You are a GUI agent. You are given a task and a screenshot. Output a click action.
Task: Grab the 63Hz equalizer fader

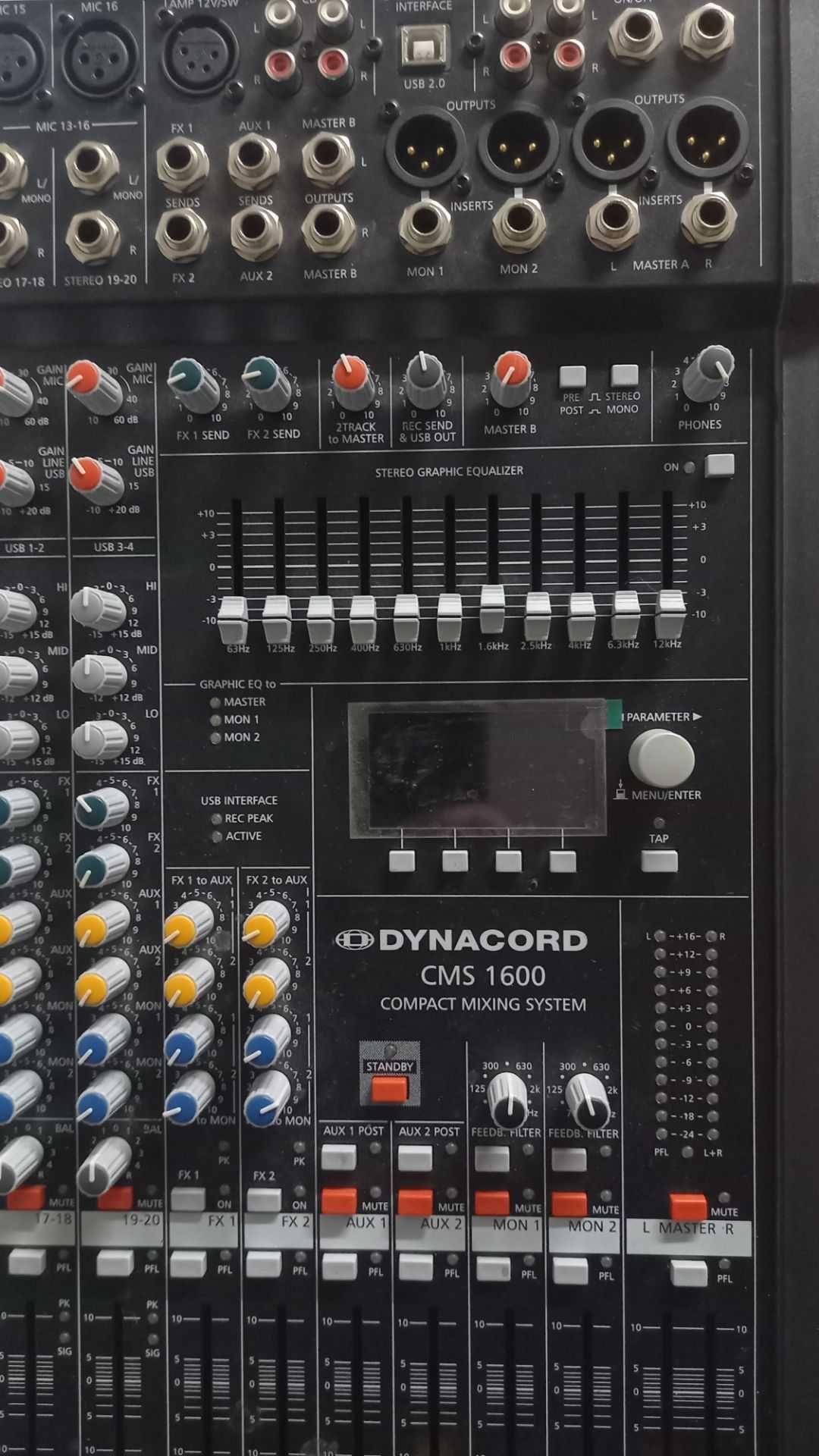(233, 620)
